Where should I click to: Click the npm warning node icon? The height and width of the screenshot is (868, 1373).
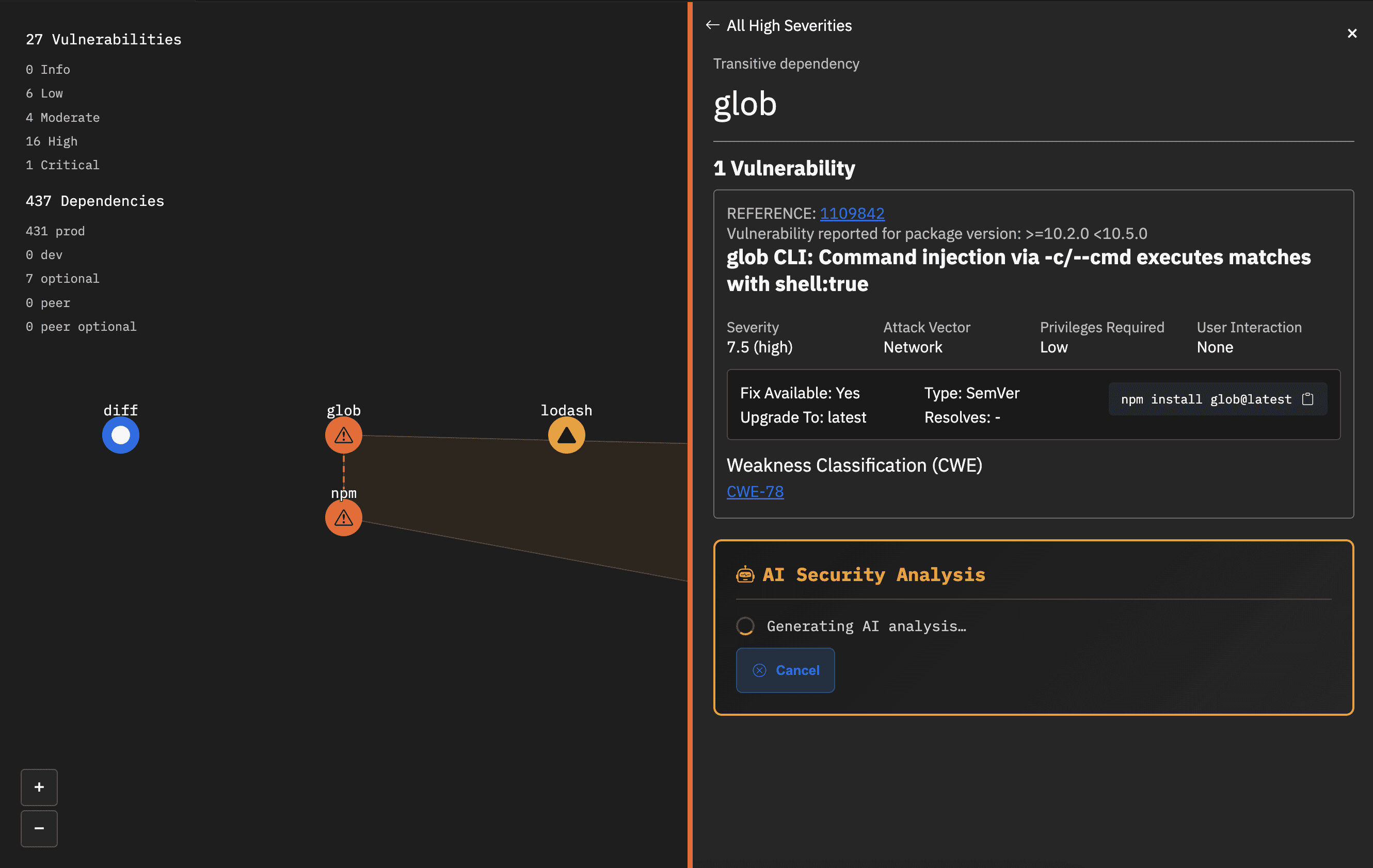tap(343, 518)
